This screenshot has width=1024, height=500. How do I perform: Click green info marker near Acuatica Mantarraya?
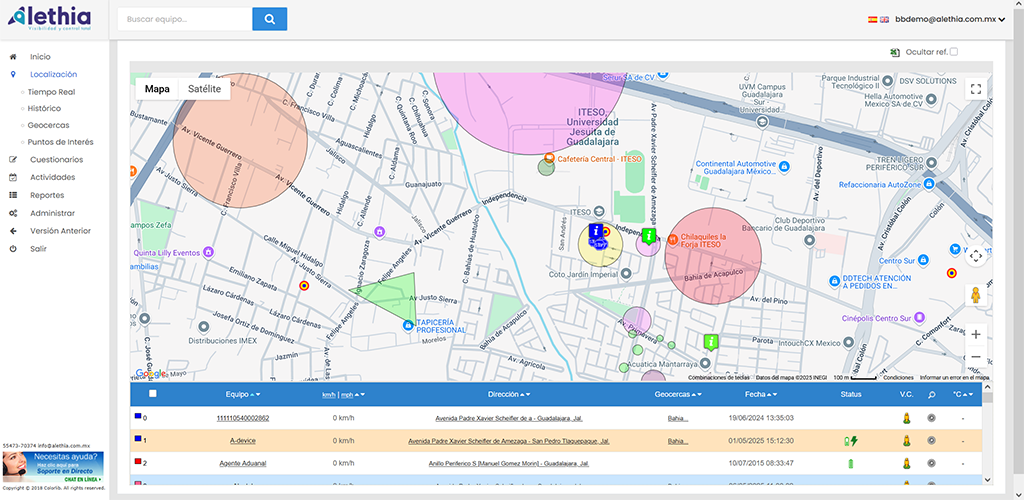pyautogui.click(x=711, y=342)
